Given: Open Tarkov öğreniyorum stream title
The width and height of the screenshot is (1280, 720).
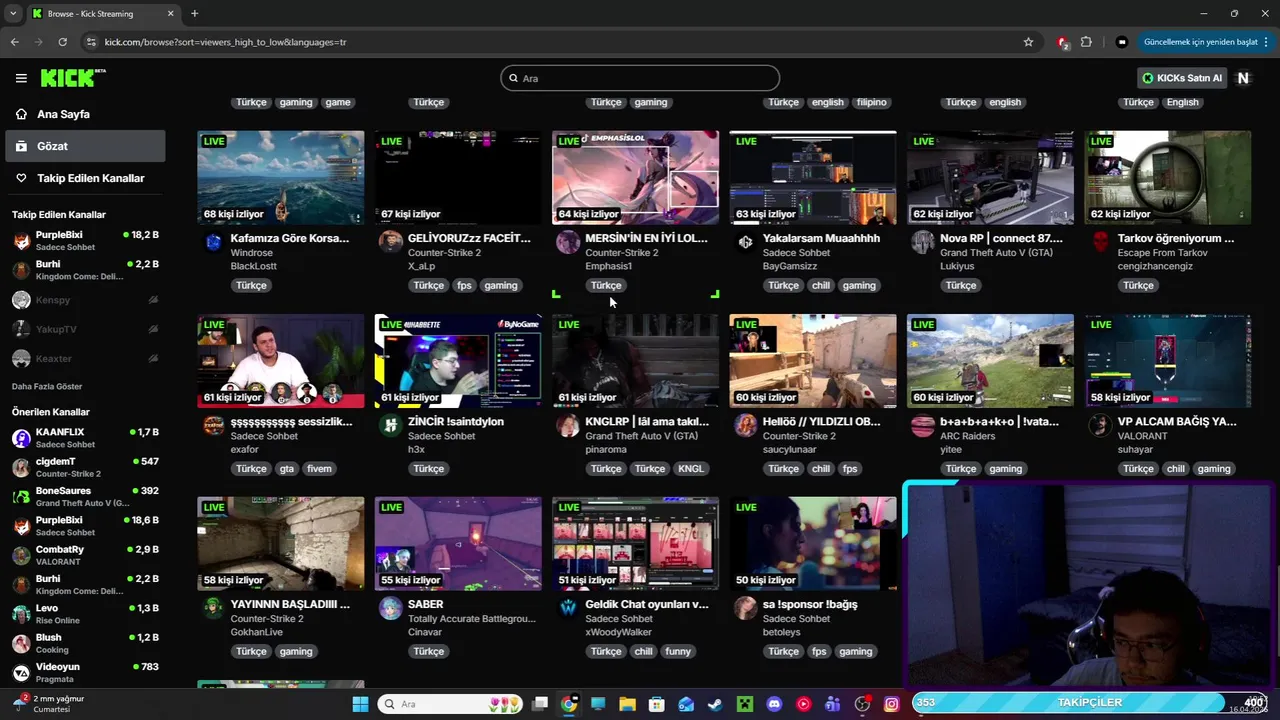Looking at the screenshot, I should [x=1176, y=238].
